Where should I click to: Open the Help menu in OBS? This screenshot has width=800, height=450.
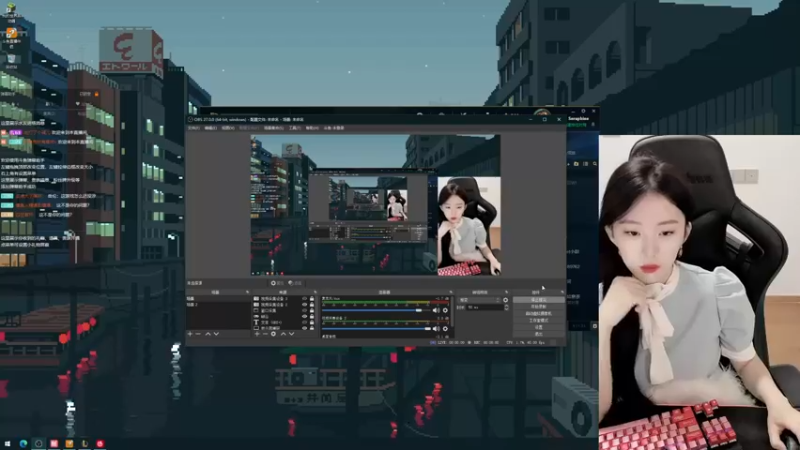pyautogui.click(x=312, y=128)
